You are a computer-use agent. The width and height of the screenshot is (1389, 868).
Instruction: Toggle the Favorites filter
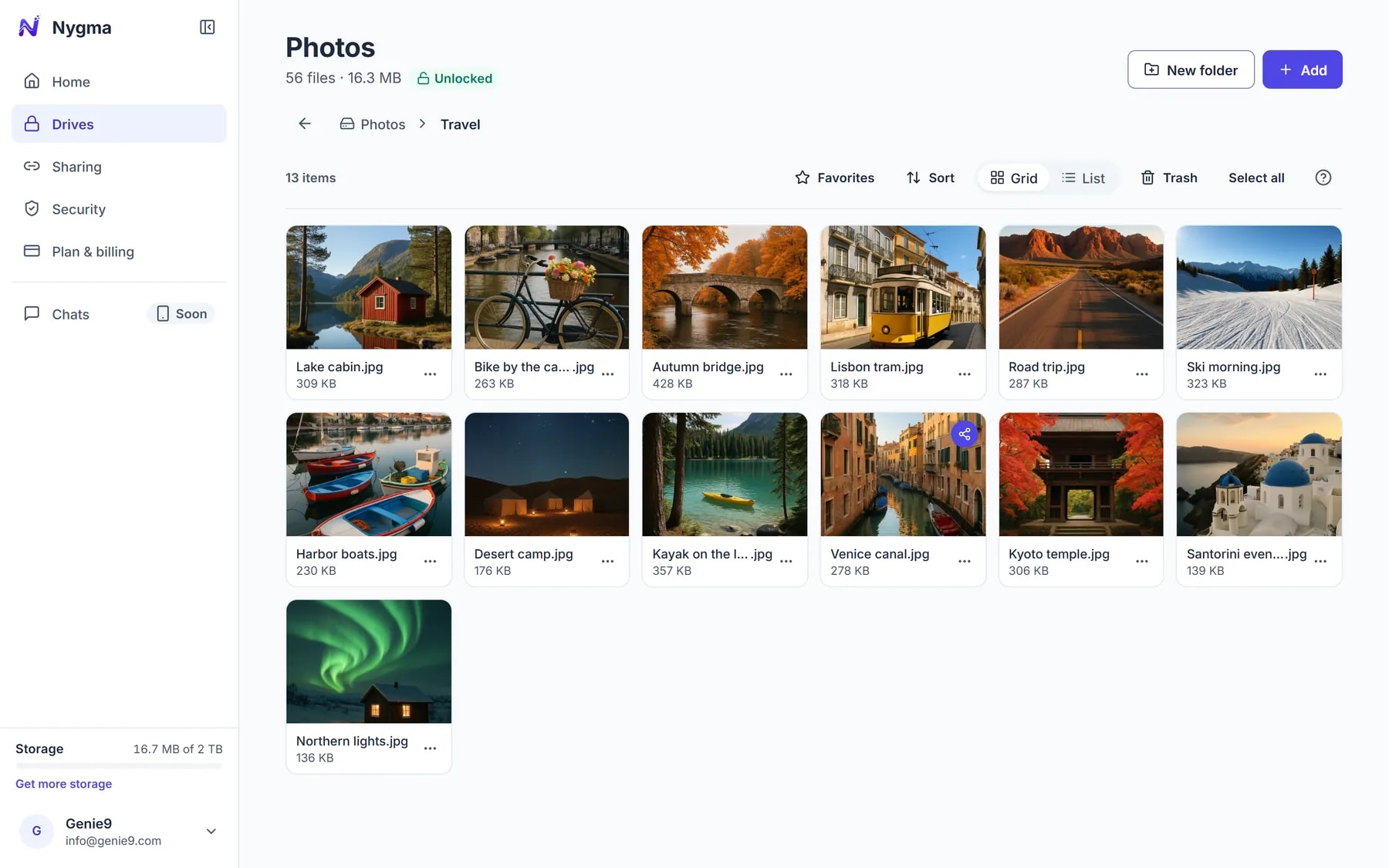pos(834,177)
